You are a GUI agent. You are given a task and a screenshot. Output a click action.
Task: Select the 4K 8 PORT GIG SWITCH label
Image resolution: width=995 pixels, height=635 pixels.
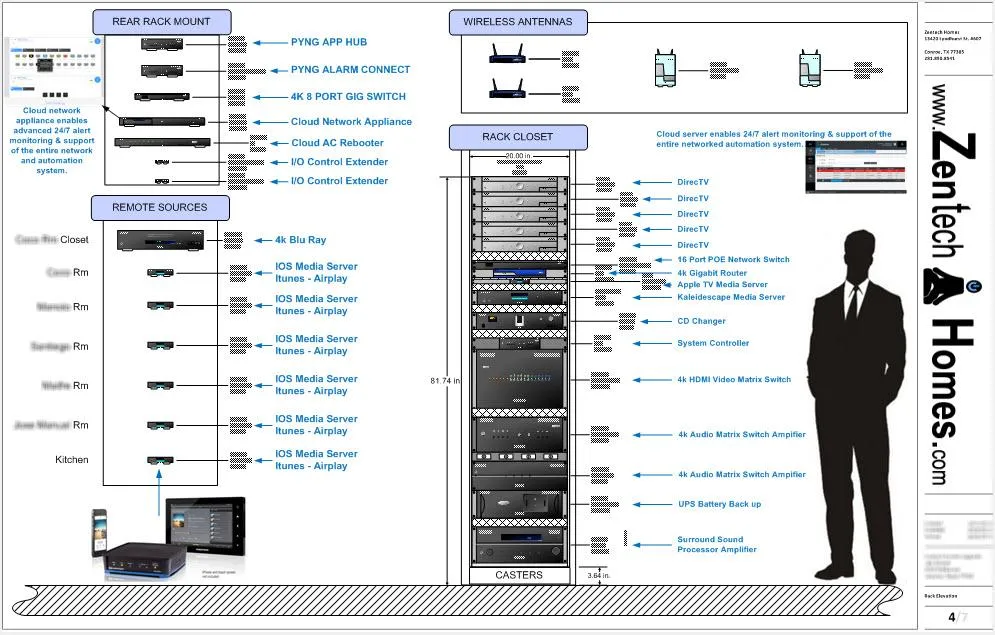coord(348,96)
